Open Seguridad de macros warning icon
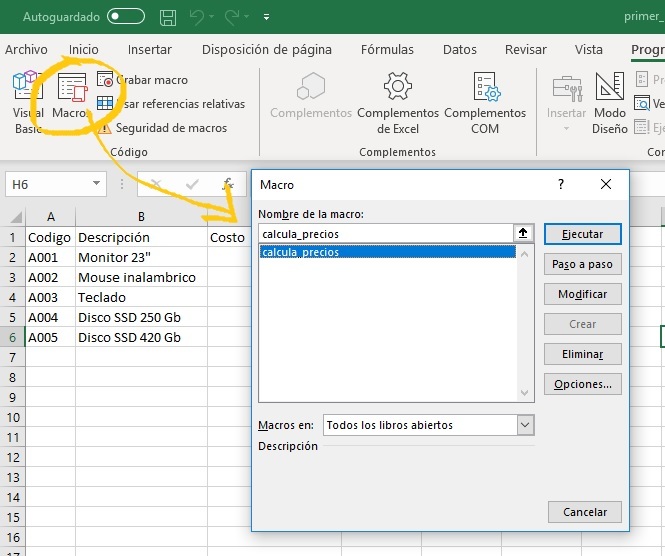Screen dimensions: 665x556 (x=105, y=128)
